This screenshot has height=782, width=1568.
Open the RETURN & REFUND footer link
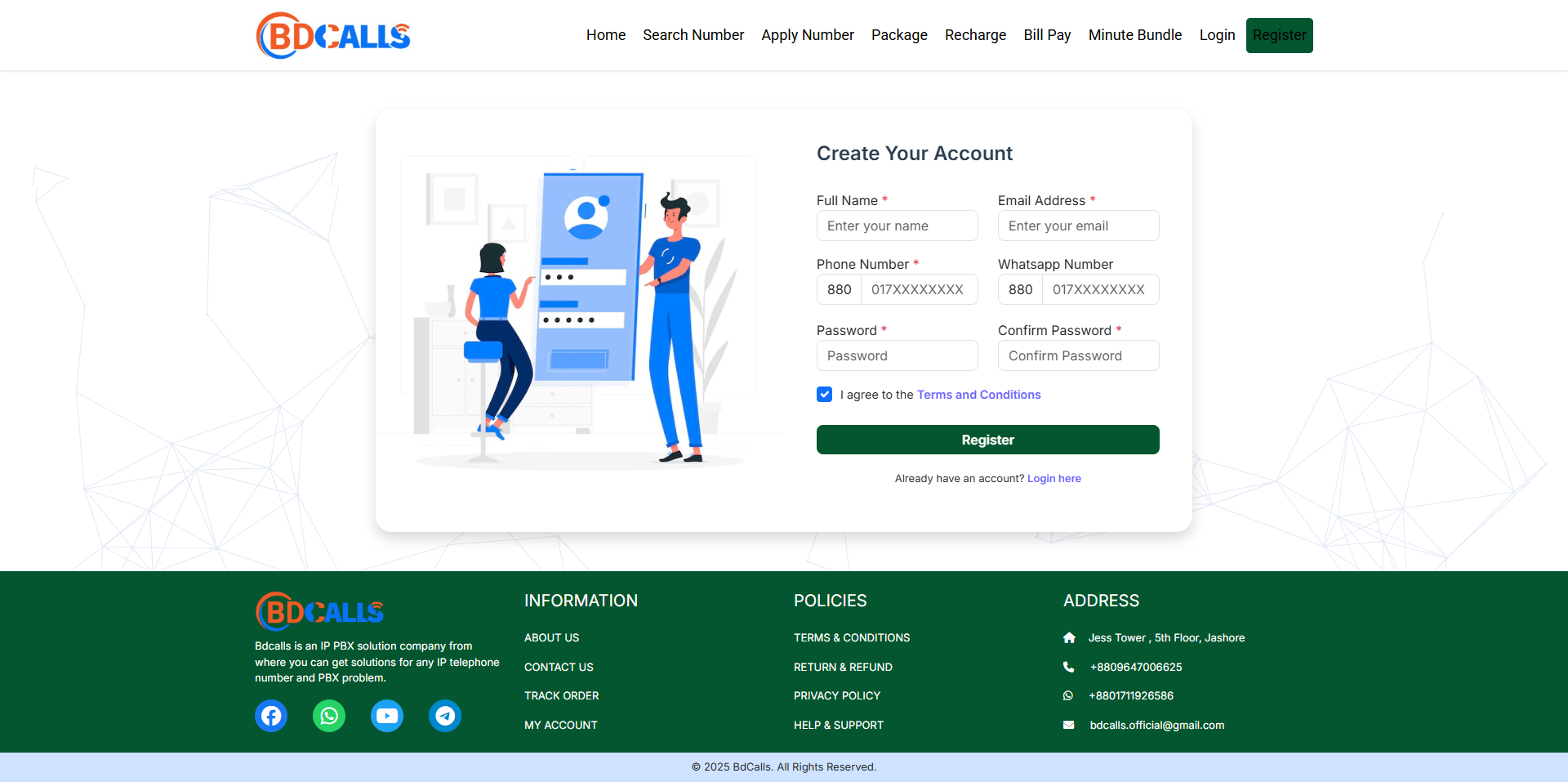(843, 667)
